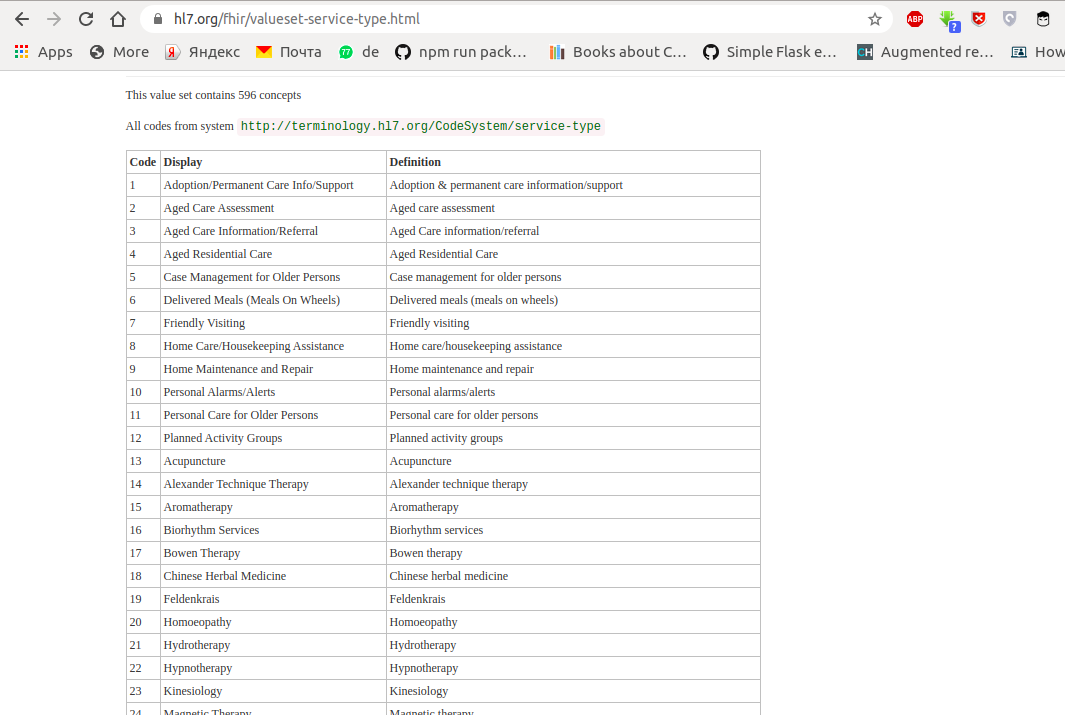Select 'Case Management for Older Persons' cell
1065x715 pixels.
273,277
